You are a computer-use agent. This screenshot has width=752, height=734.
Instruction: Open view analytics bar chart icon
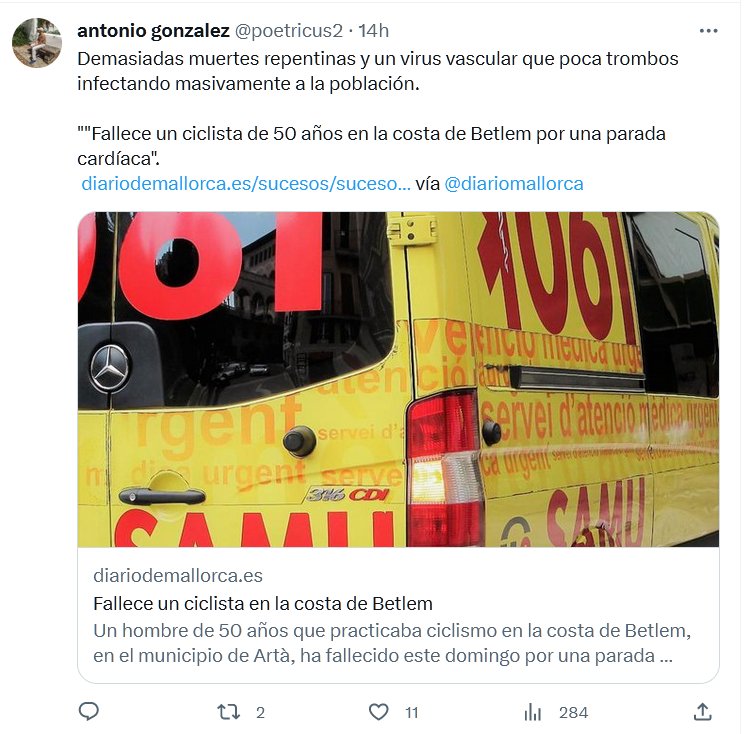coord(532,712)
